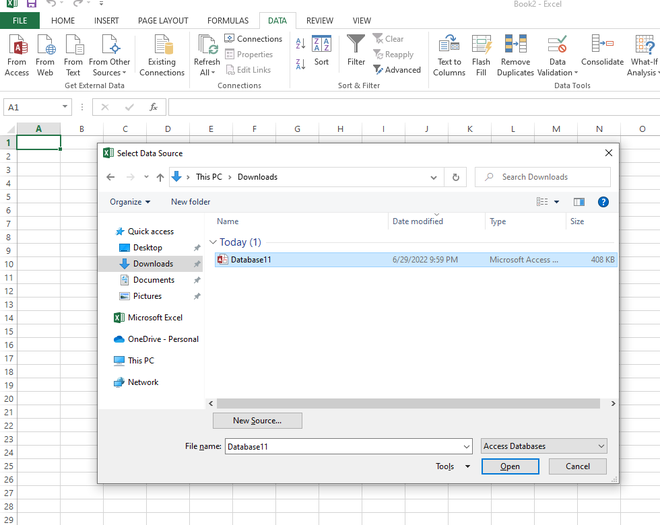The height and width of the screenshot is (525, 660).
Task: Apply Flash Fill
Action: 481,56
